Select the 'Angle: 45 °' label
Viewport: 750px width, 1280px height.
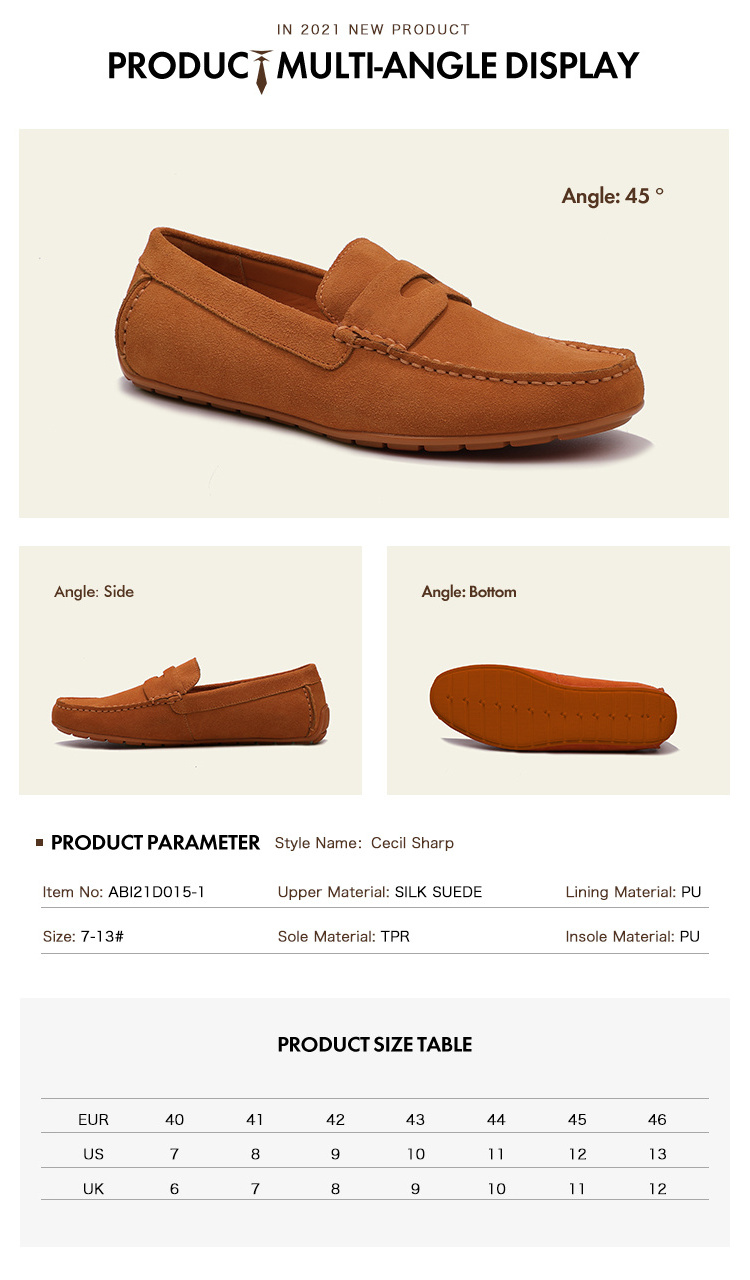(613, 196)
